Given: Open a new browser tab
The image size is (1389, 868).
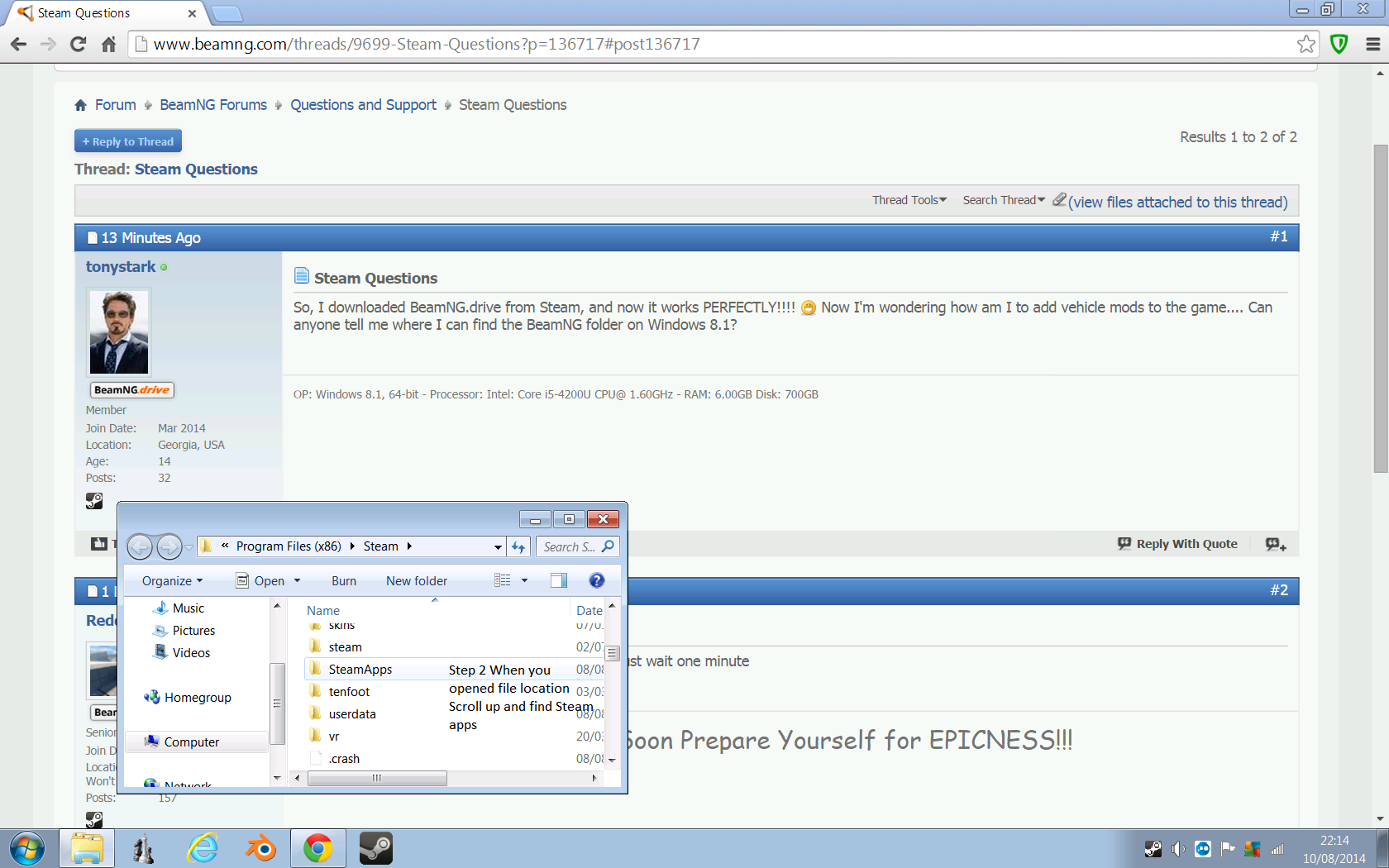Looking at the screenshot, I should [x=226, y=13].
